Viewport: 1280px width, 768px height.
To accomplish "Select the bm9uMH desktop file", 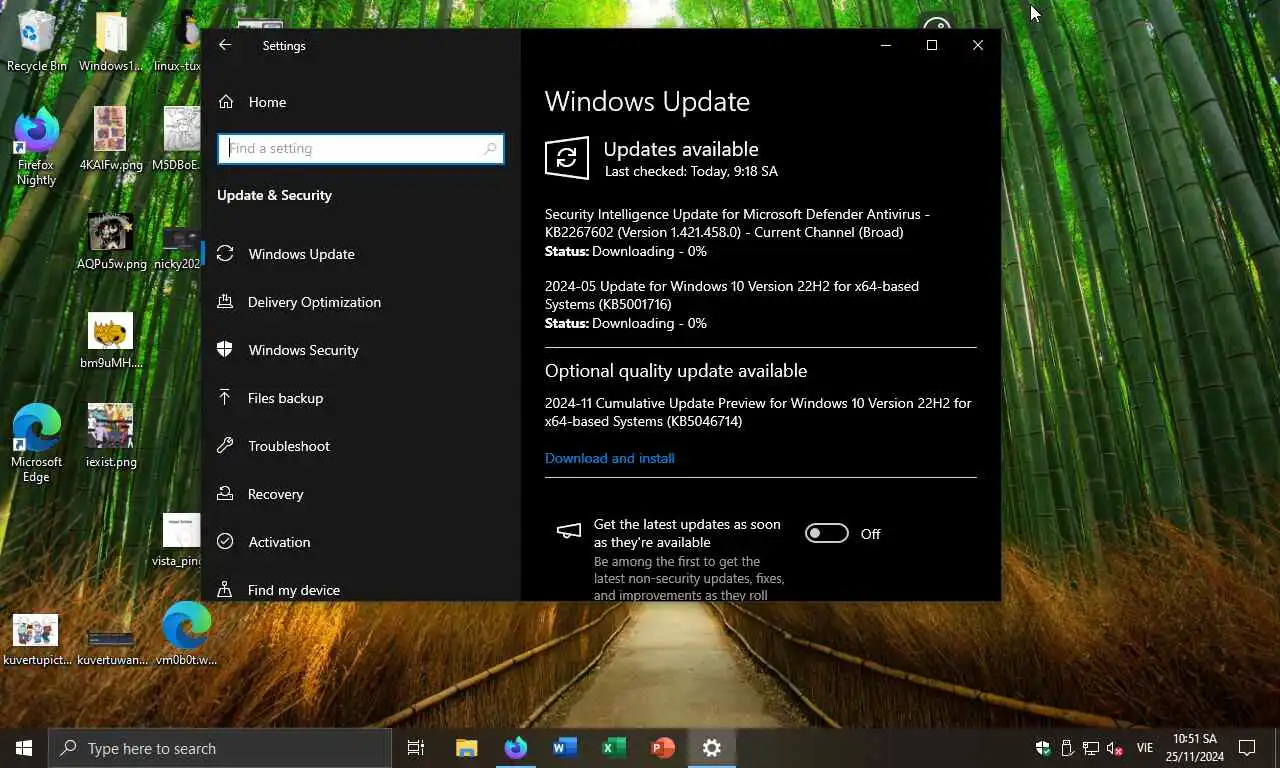I will pos(111,341).
